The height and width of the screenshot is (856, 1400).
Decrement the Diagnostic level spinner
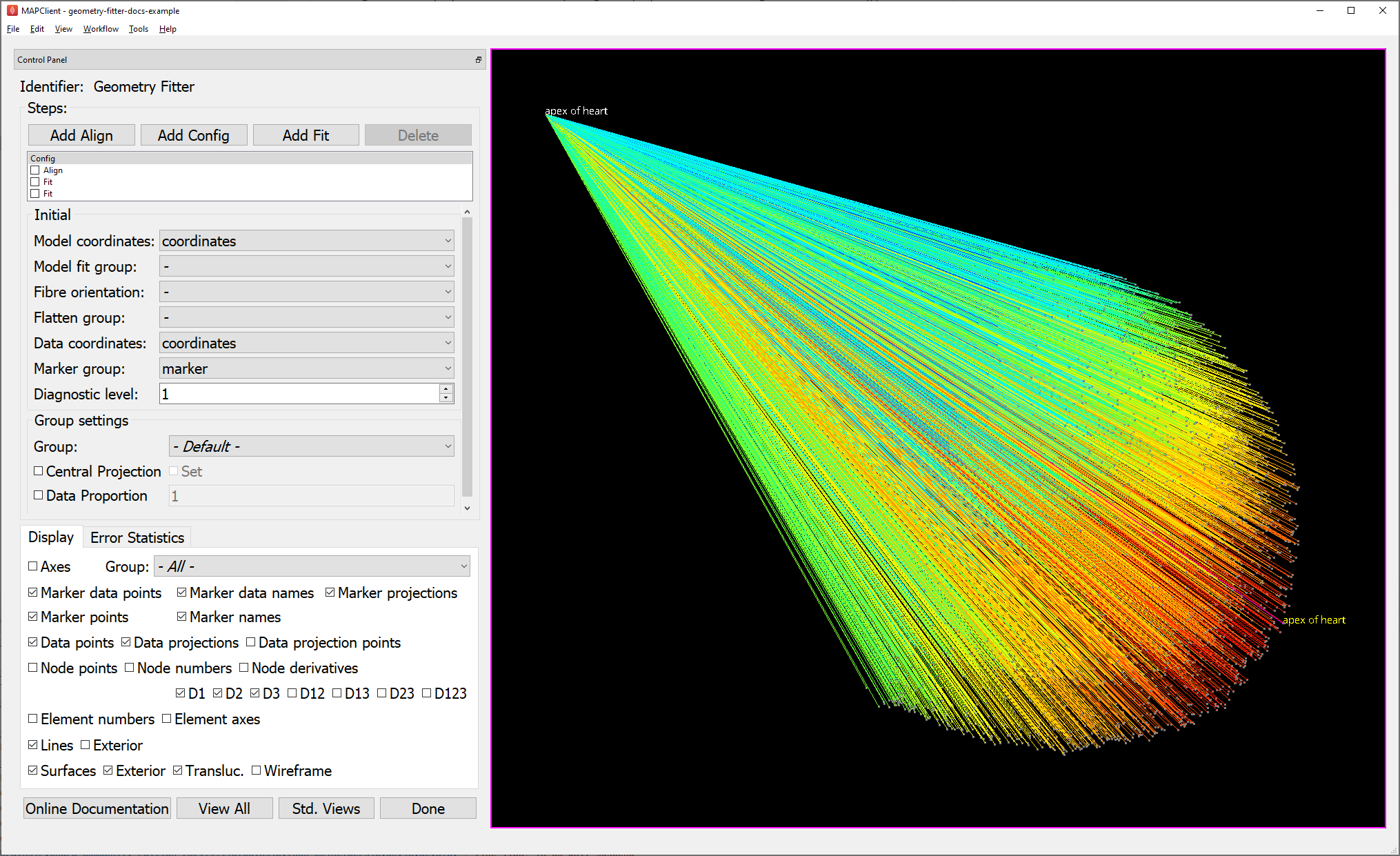tap(446, 398)
